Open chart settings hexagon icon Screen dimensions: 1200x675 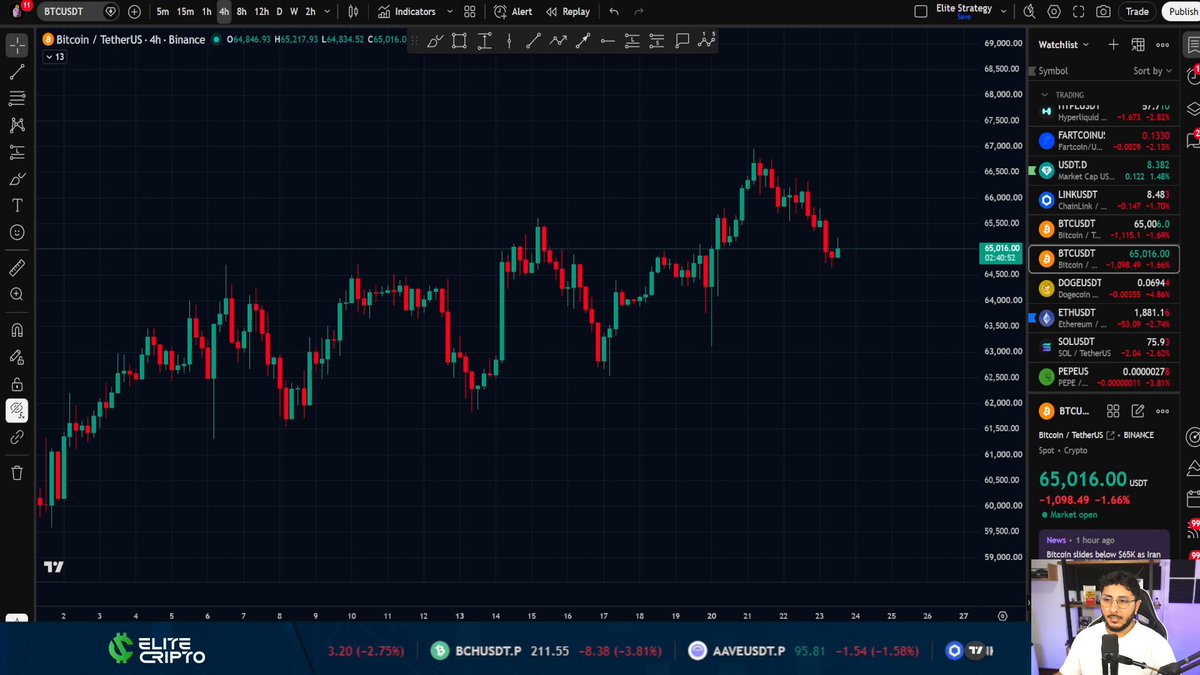pyautogui.click(x=1054, y=12)
